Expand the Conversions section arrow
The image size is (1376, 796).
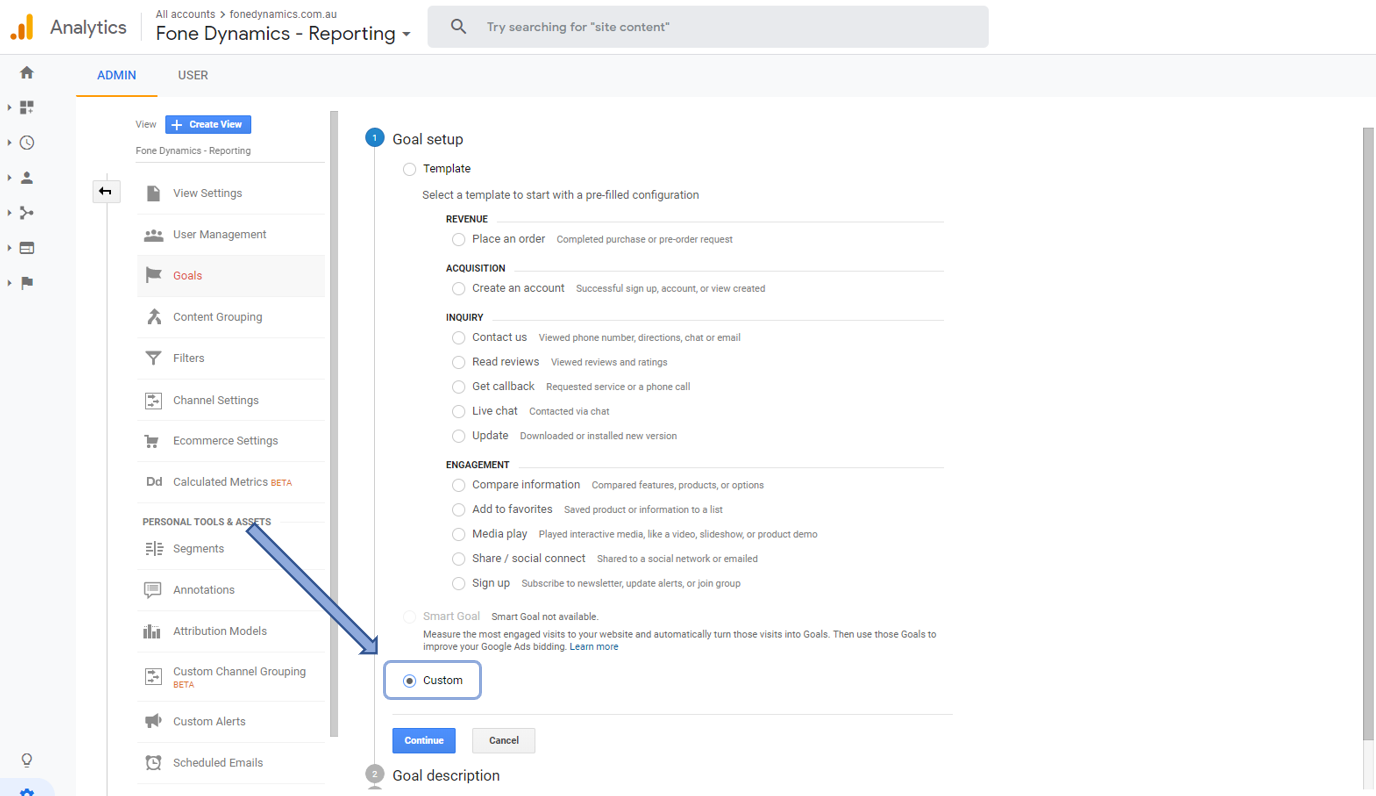coord(9,283)
